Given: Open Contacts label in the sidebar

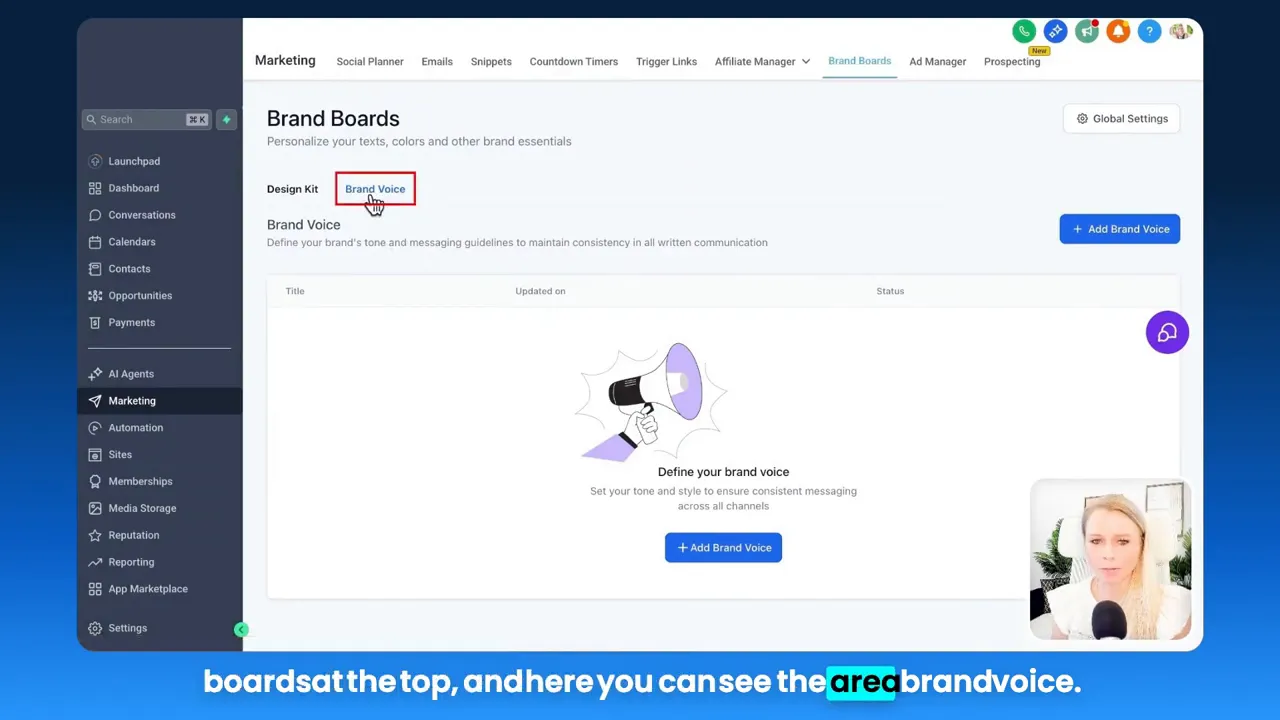Looking at the screenshot, I should [x=129, y=269].
